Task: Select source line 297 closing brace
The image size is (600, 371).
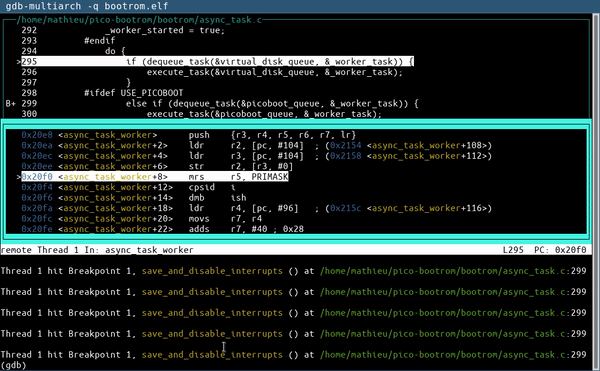Action: 76,82
